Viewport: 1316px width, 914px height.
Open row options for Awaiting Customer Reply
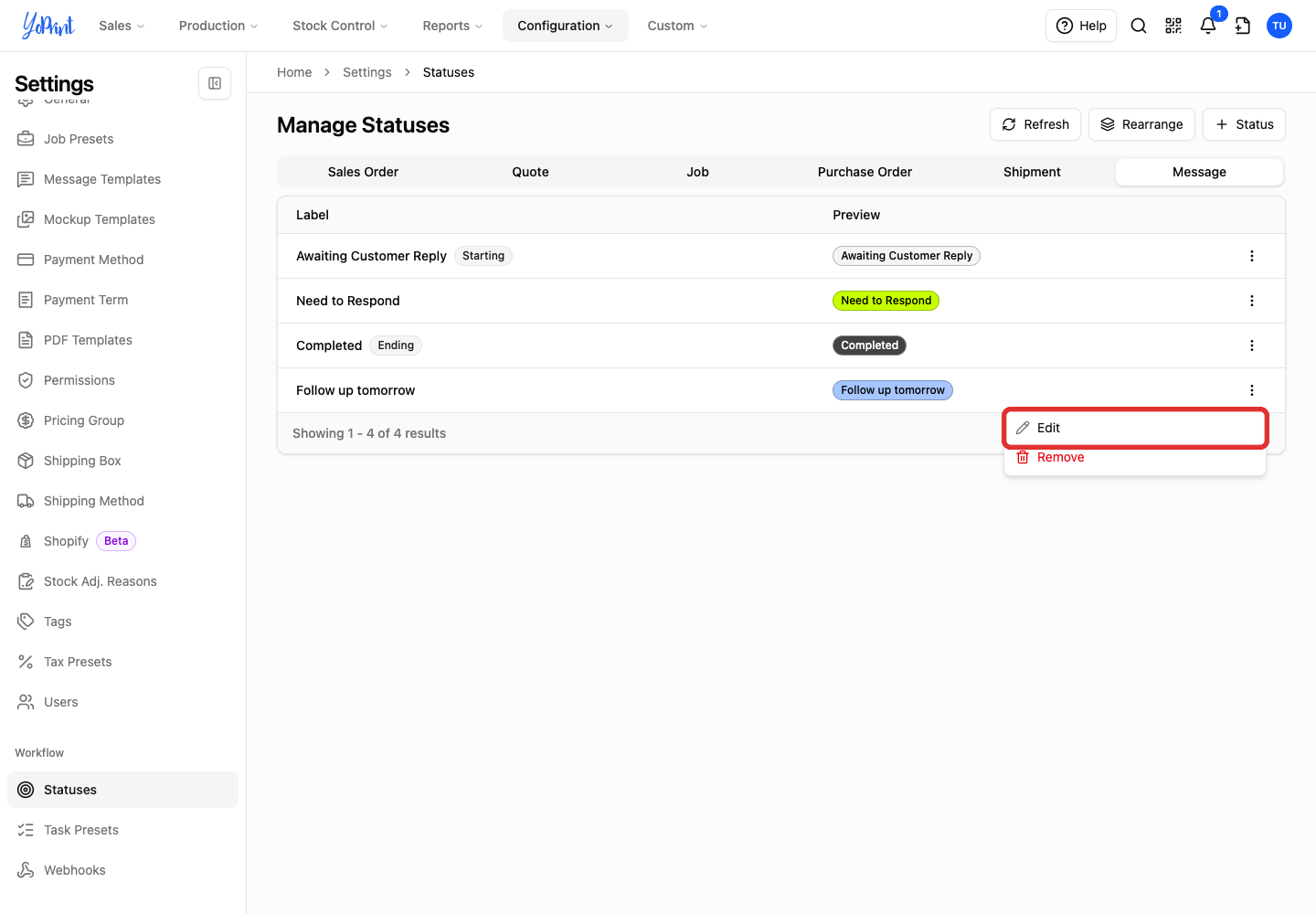point(1252,256)
